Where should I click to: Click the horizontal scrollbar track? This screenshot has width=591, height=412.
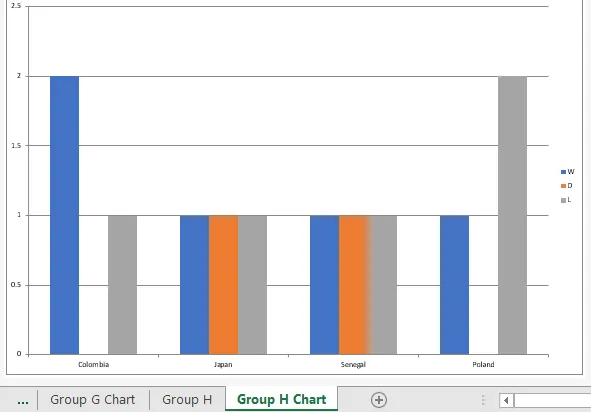[x=552, y=400]
